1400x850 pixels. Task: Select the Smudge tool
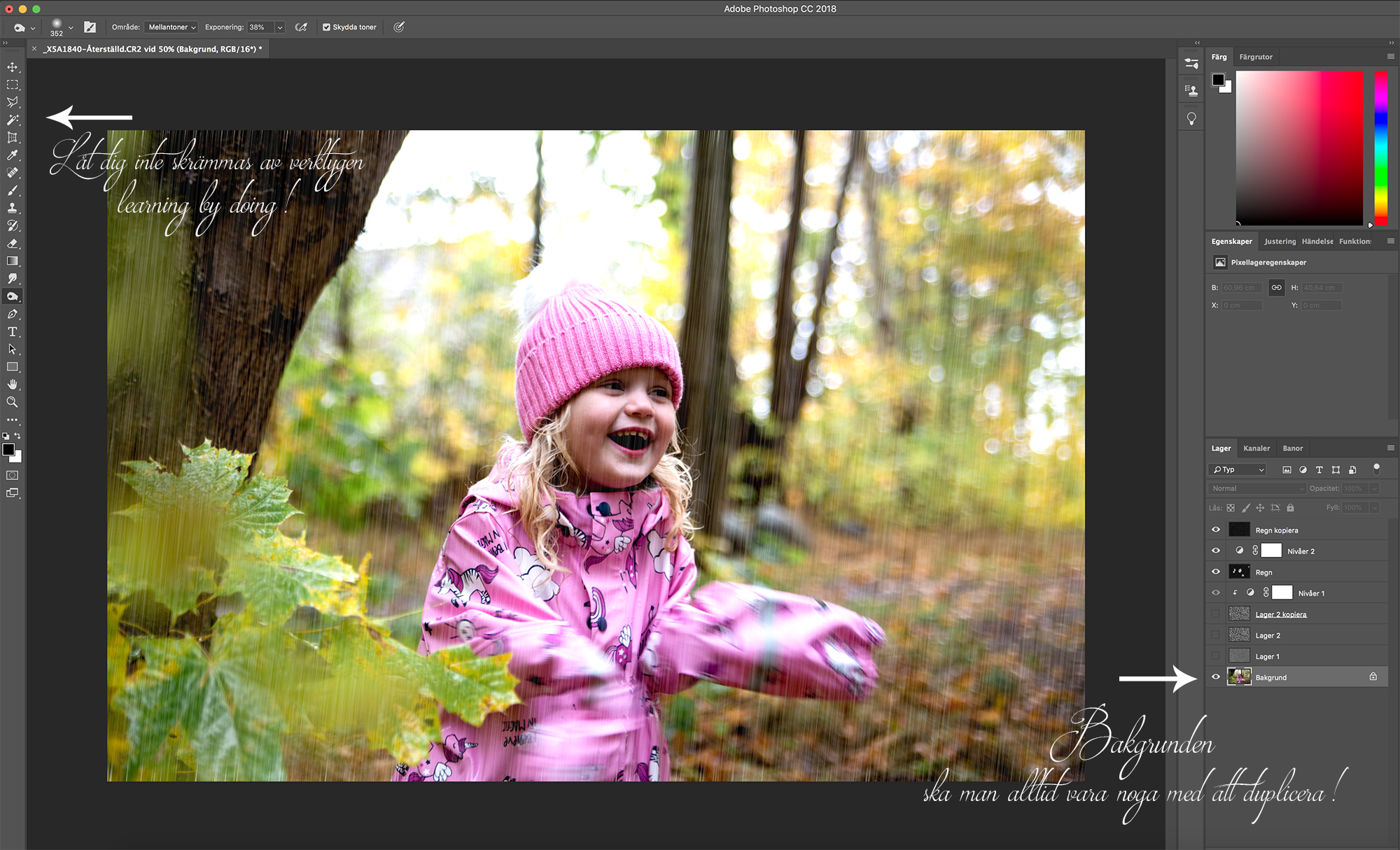click(13, 278)
